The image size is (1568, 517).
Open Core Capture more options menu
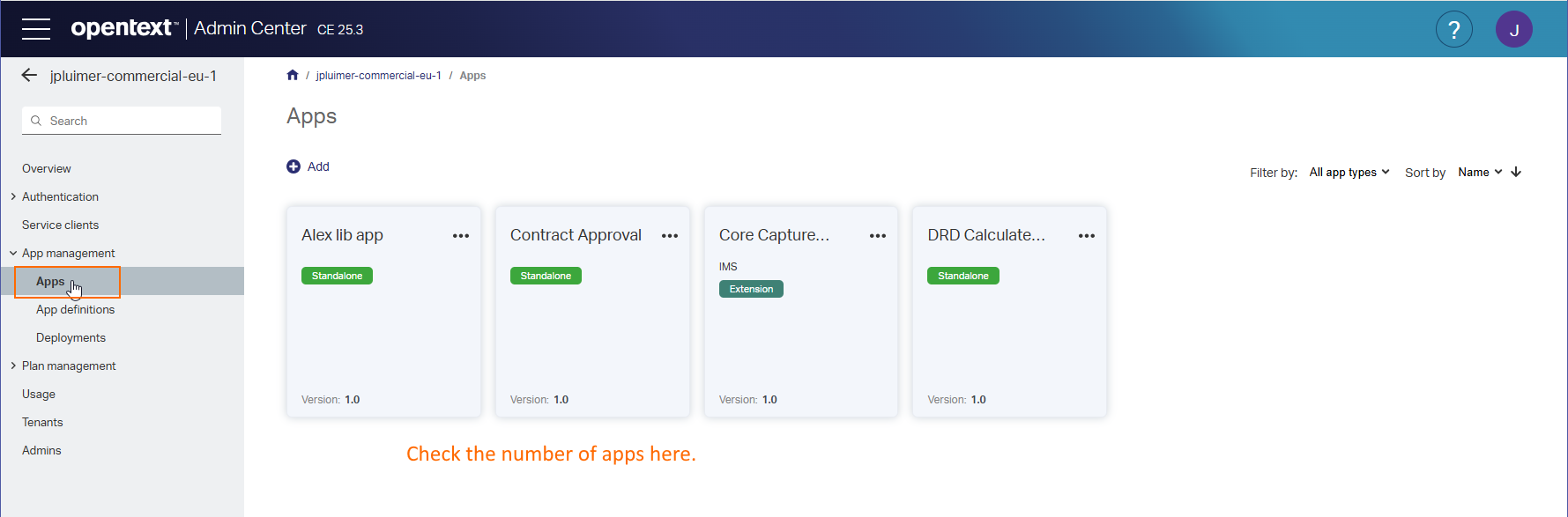878,236
